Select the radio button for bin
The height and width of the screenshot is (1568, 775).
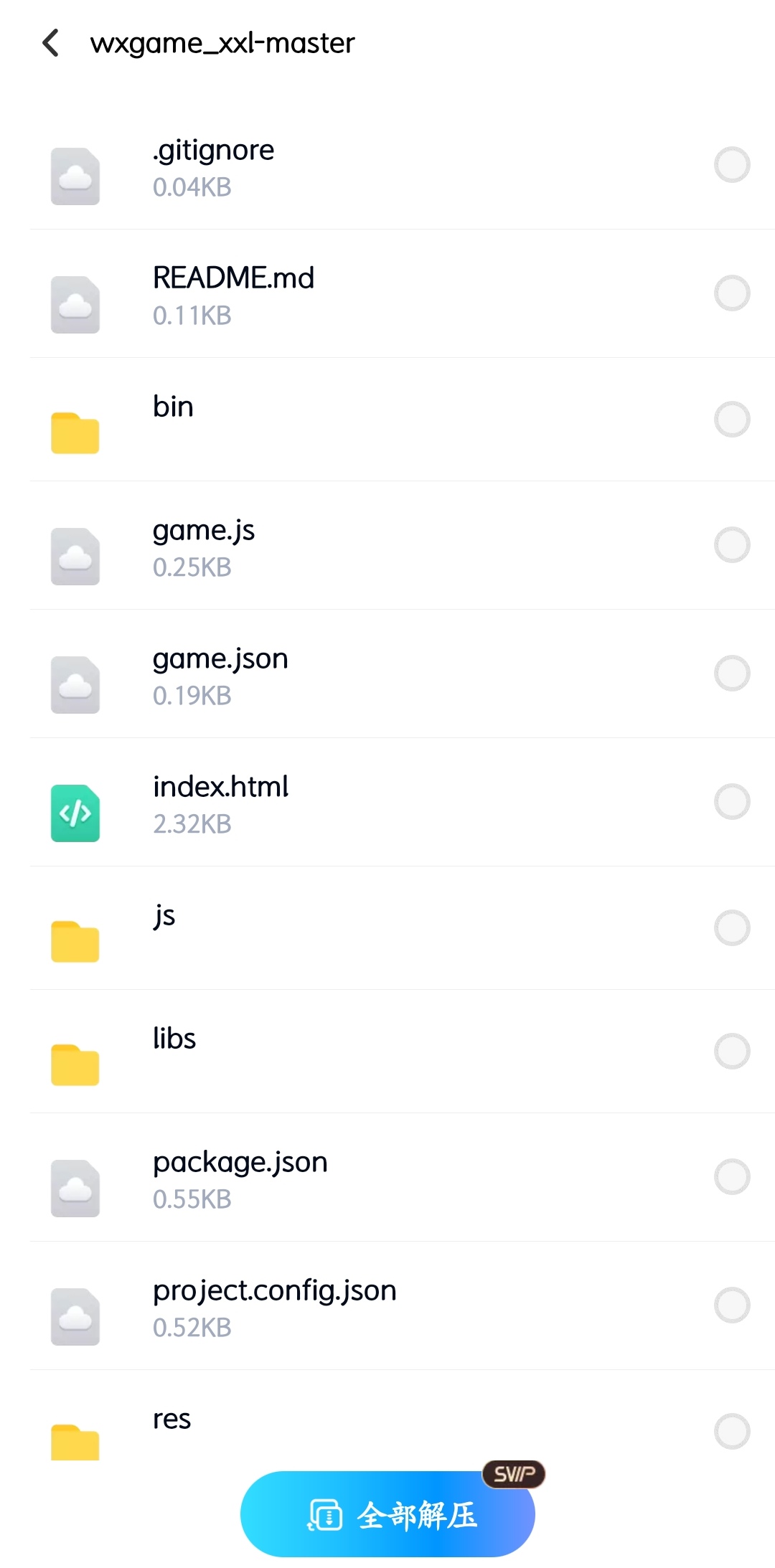coord(732,419)
